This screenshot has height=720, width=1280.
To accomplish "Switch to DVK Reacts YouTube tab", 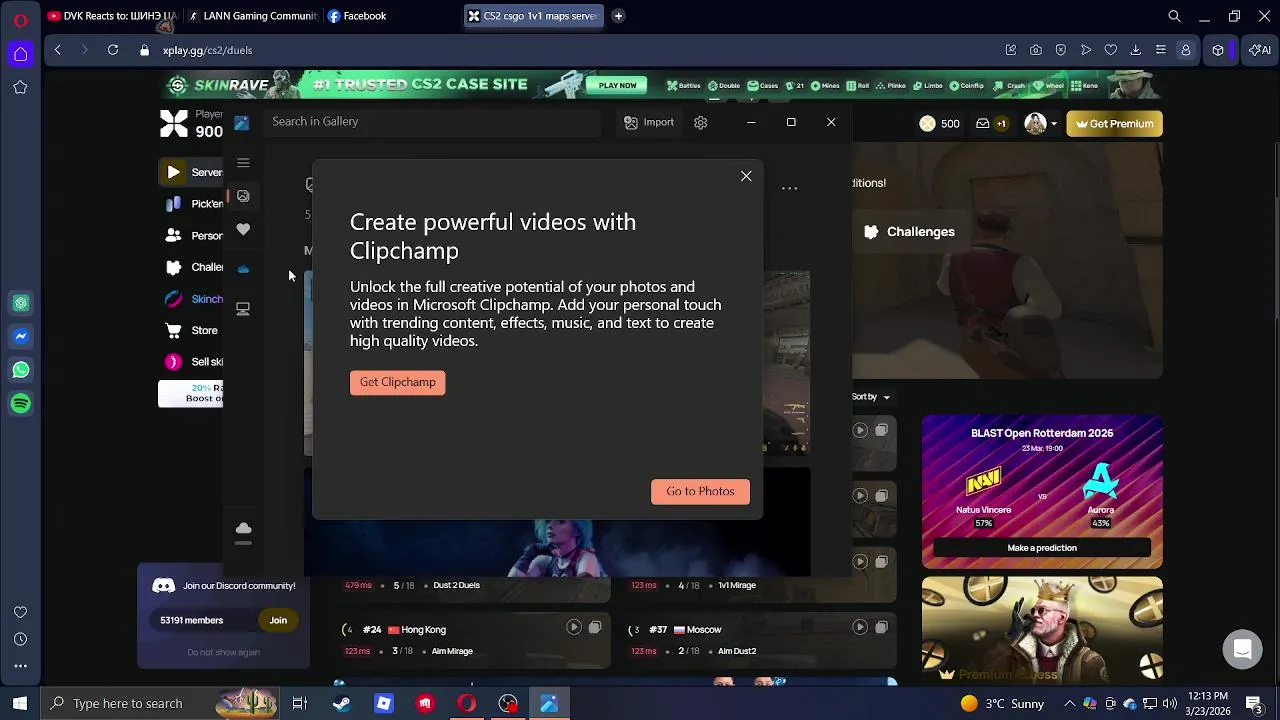I will pyautogui.click(x=112, y=16).
